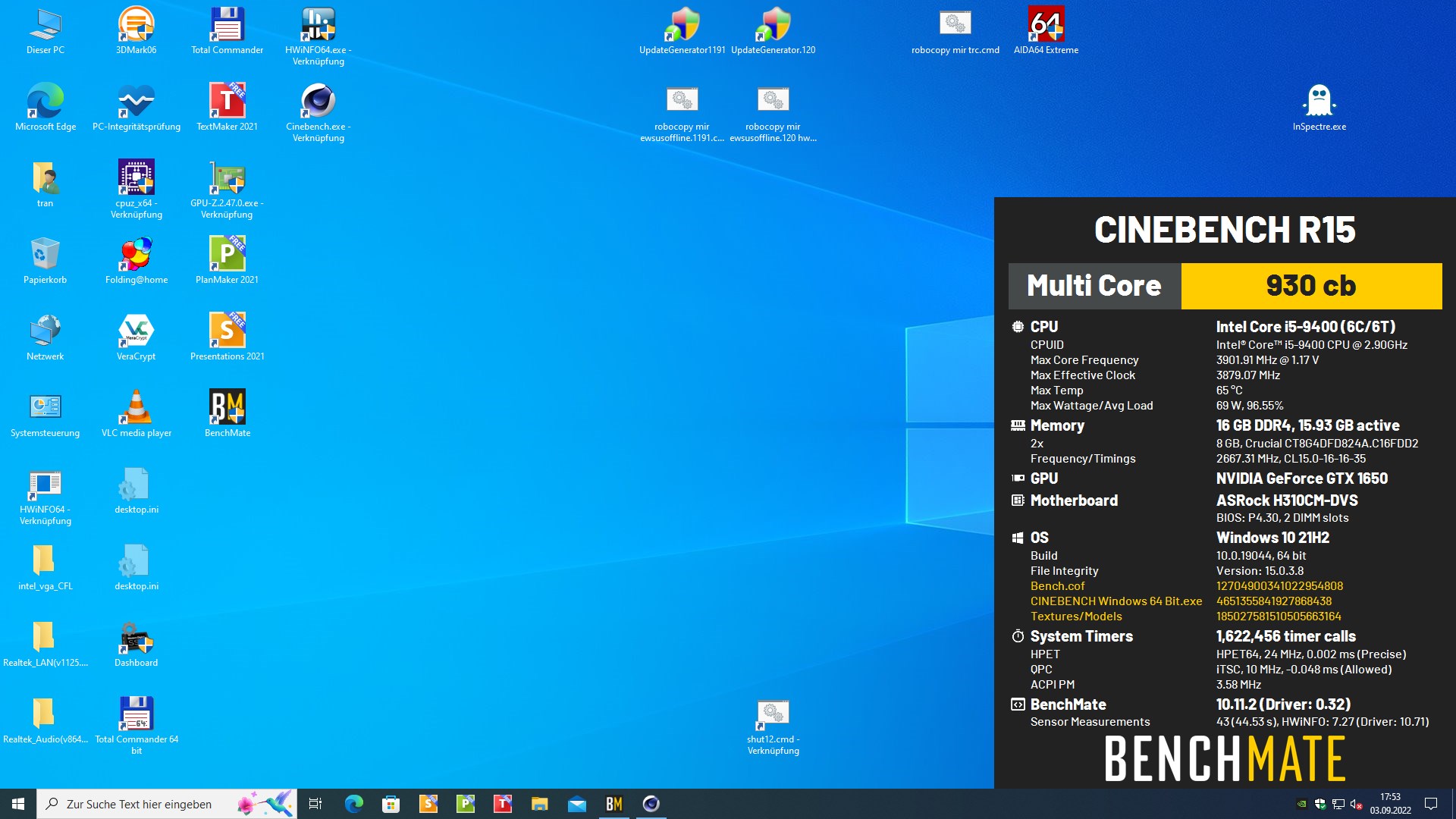Image resolution: width=1456 pixels, height=819 pixels.
Task: Select the upper desktop.ini file
Action: (x=136, y=491)
